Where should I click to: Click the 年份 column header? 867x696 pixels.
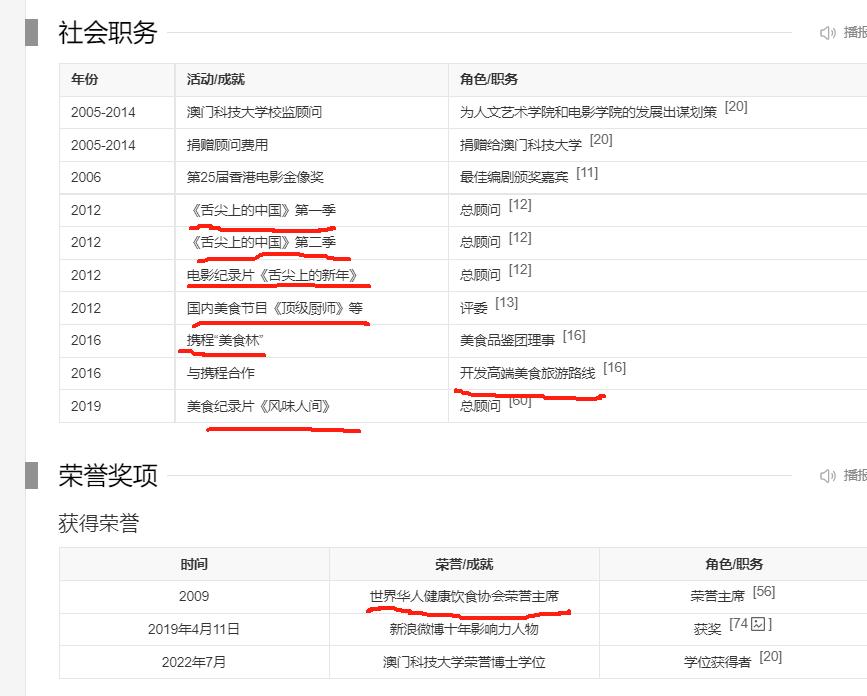[x=85, y=80]
